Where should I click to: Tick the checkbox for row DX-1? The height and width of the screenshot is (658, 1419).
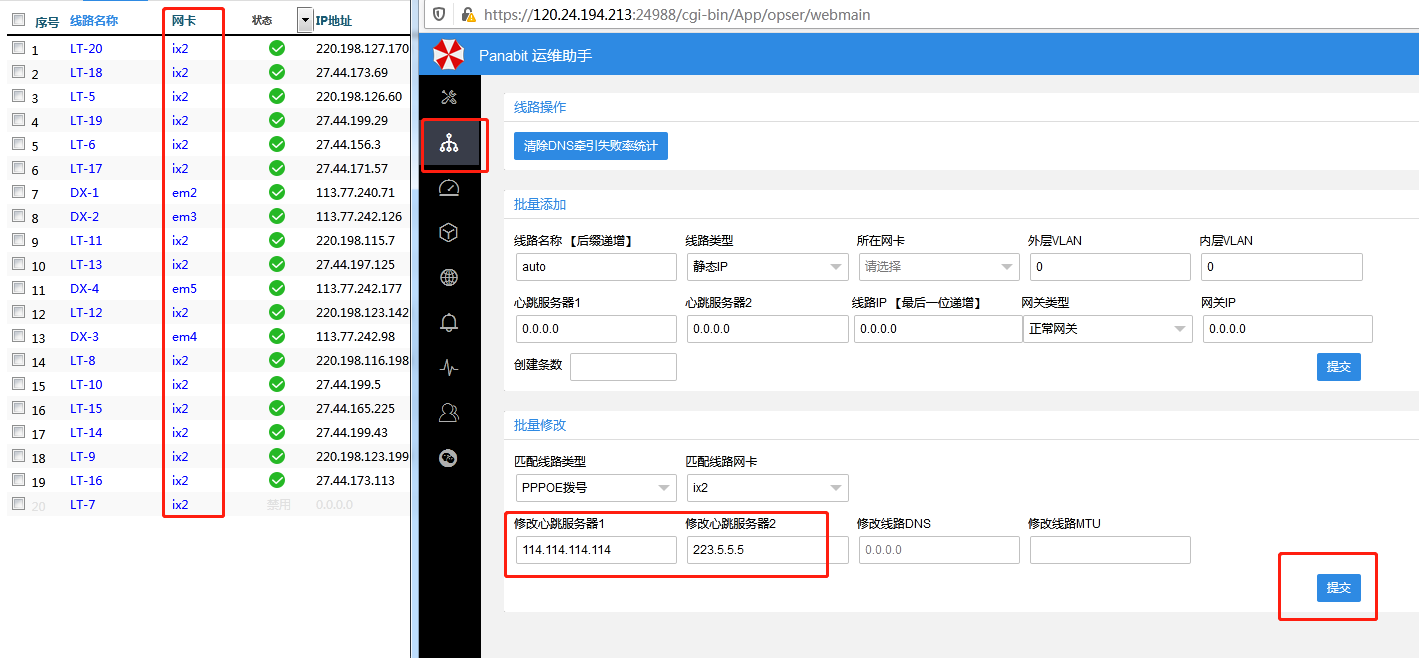[18, 192]
